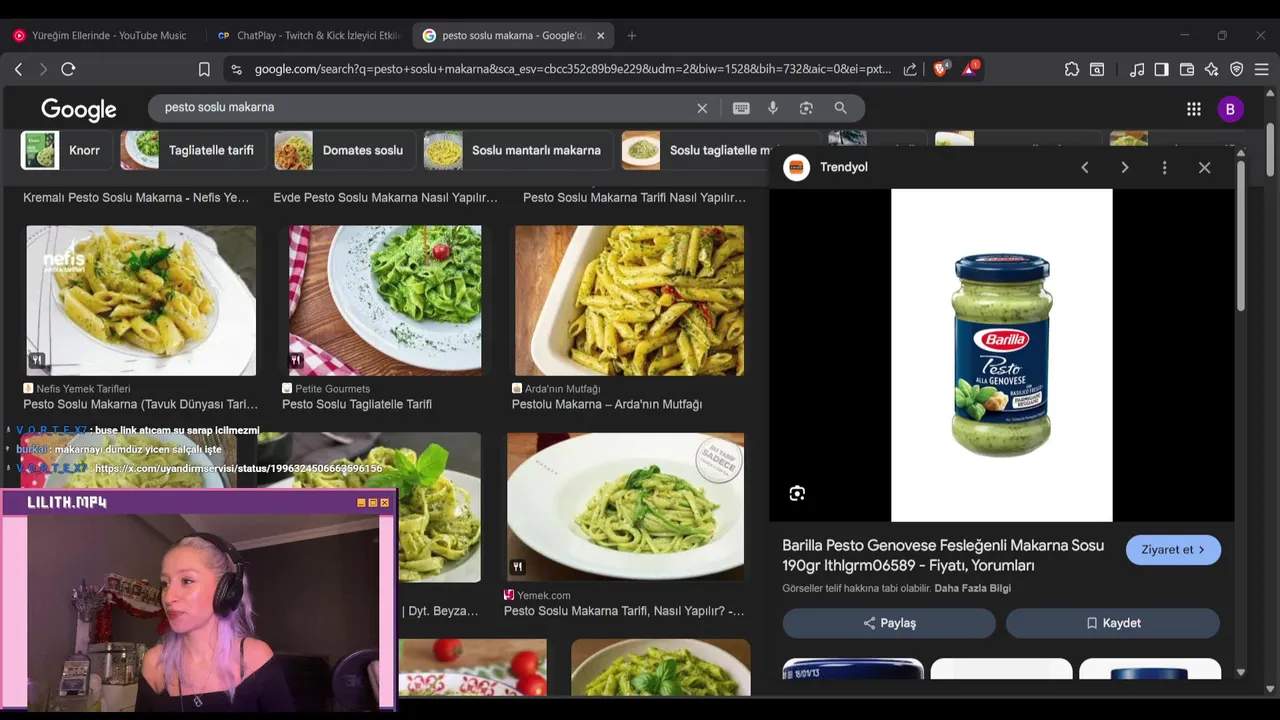Open the Brave VPN shield icon
Image resolution: width=1280 pixels, height=720 pixels.
(1237, 69)
